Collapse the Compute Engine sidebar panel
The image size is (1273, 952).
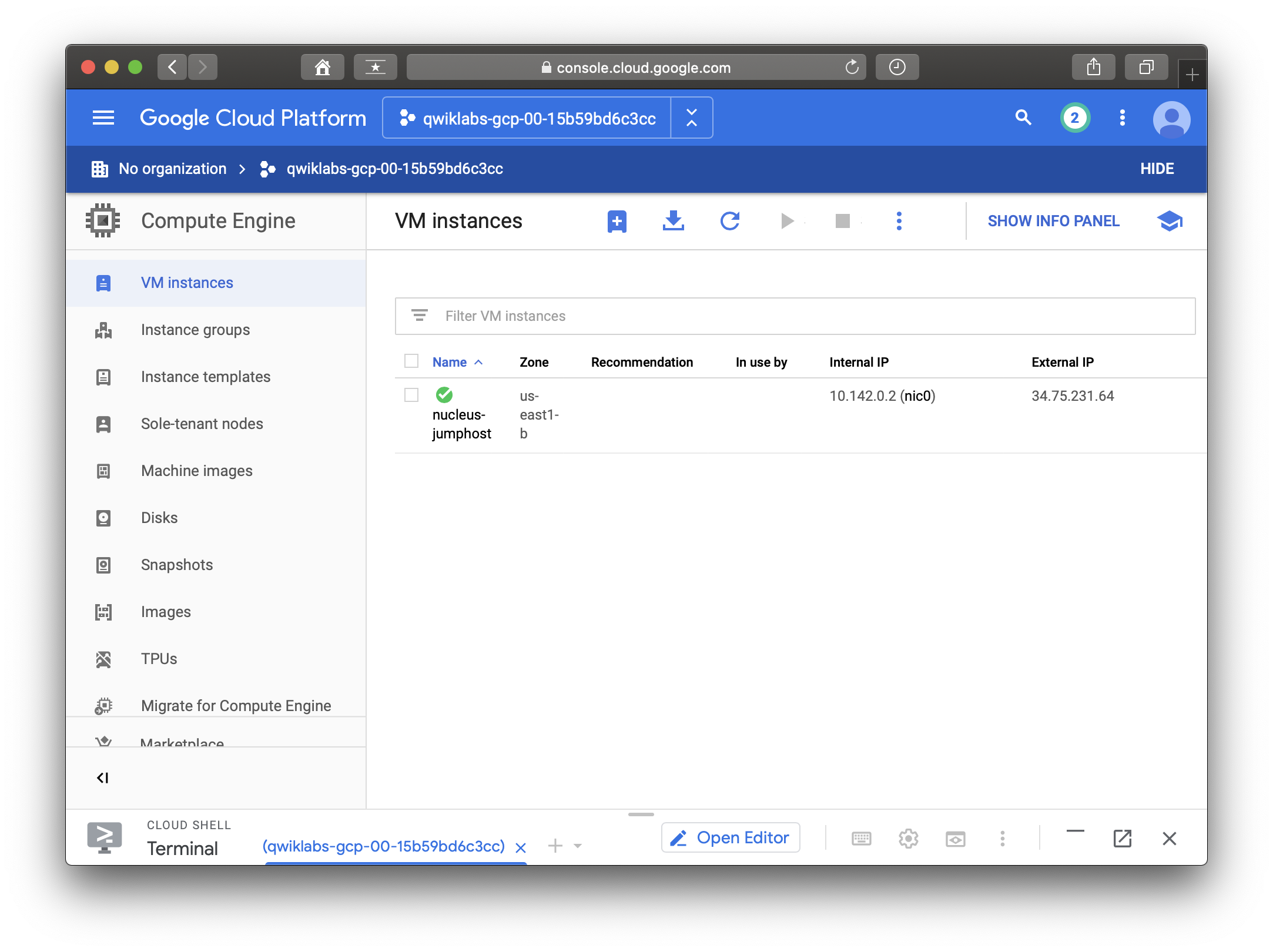103,778
